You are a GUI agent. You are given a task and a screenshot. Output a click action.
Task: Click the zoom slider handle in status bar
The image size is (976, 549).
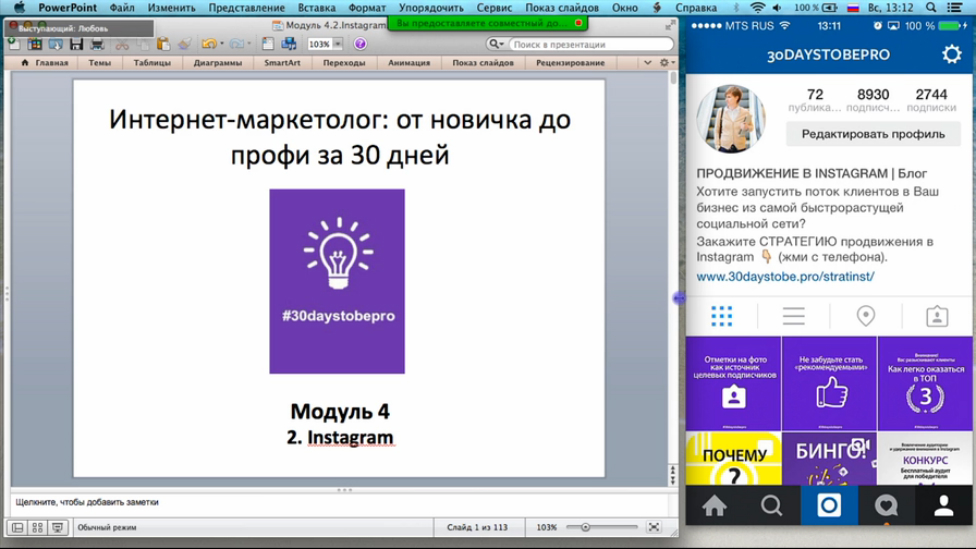click(585, 527)
